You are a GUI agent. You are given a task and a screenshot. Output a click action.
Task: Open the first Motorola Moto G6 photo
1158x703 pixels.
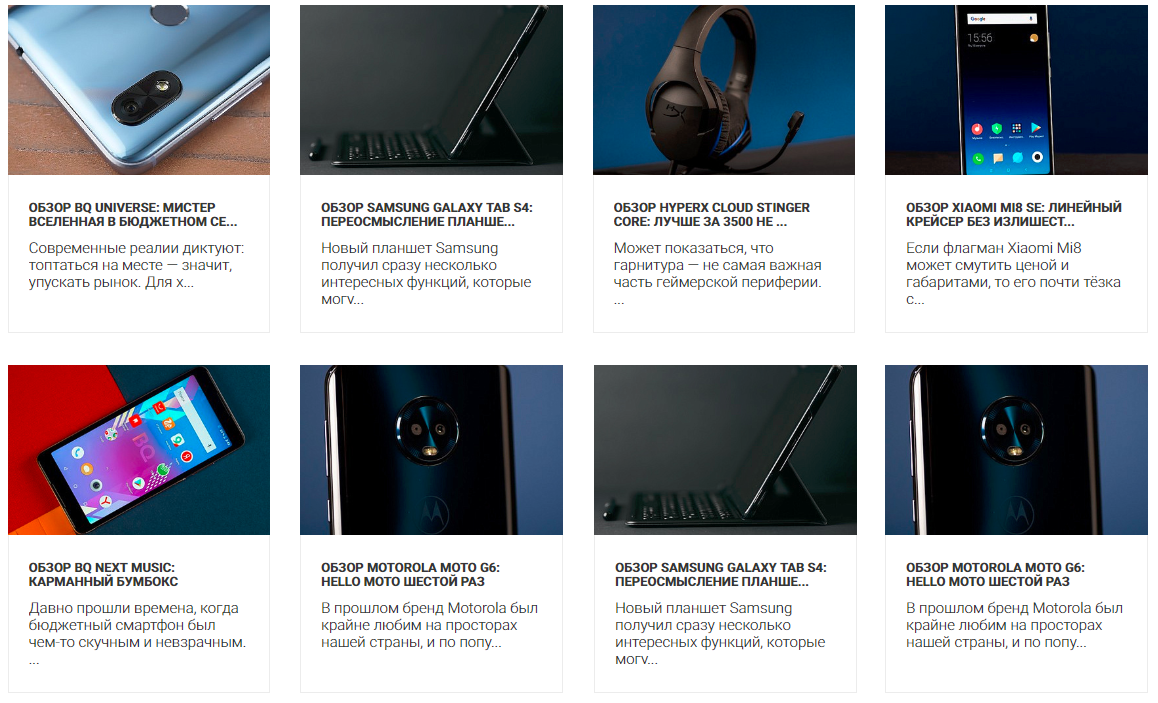pyautogui.click(x=431, y=450)
